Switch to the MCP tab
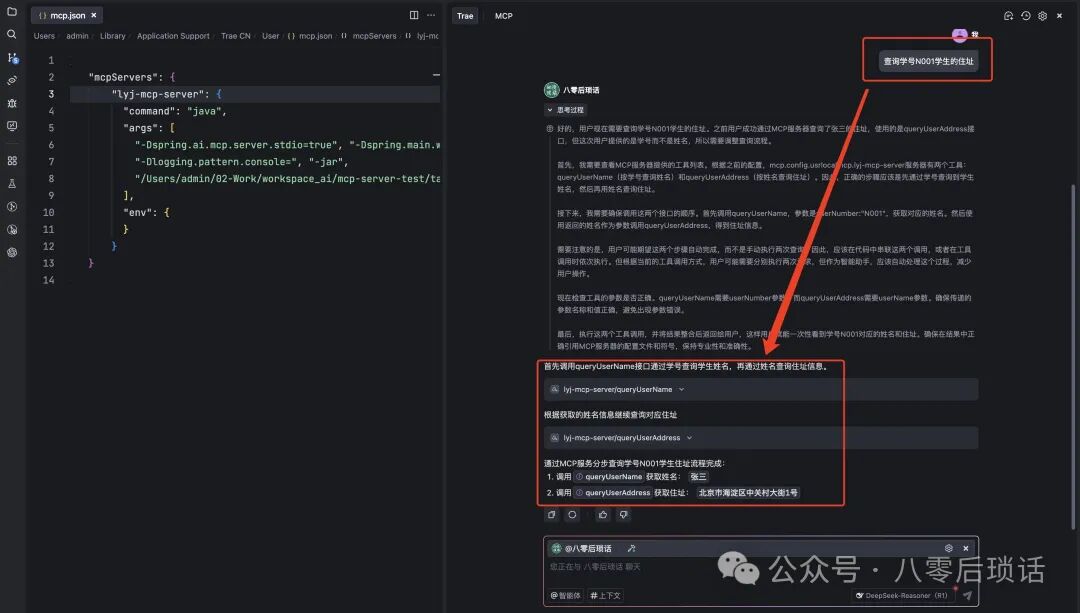The image size is (1080, 613). click(503, 15)
